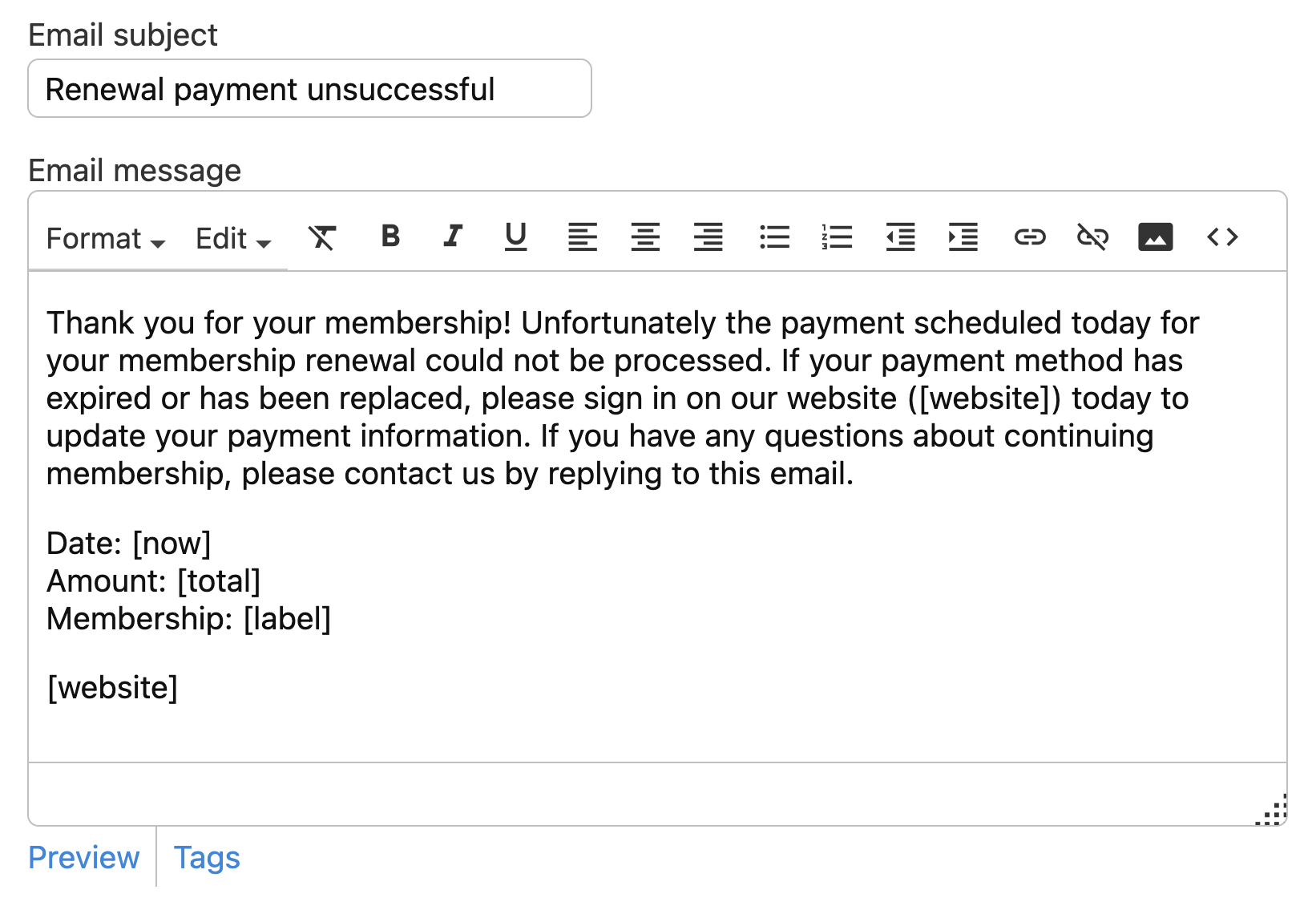Insert an image
This screenshot has width=1316, height=914.
1155,237
